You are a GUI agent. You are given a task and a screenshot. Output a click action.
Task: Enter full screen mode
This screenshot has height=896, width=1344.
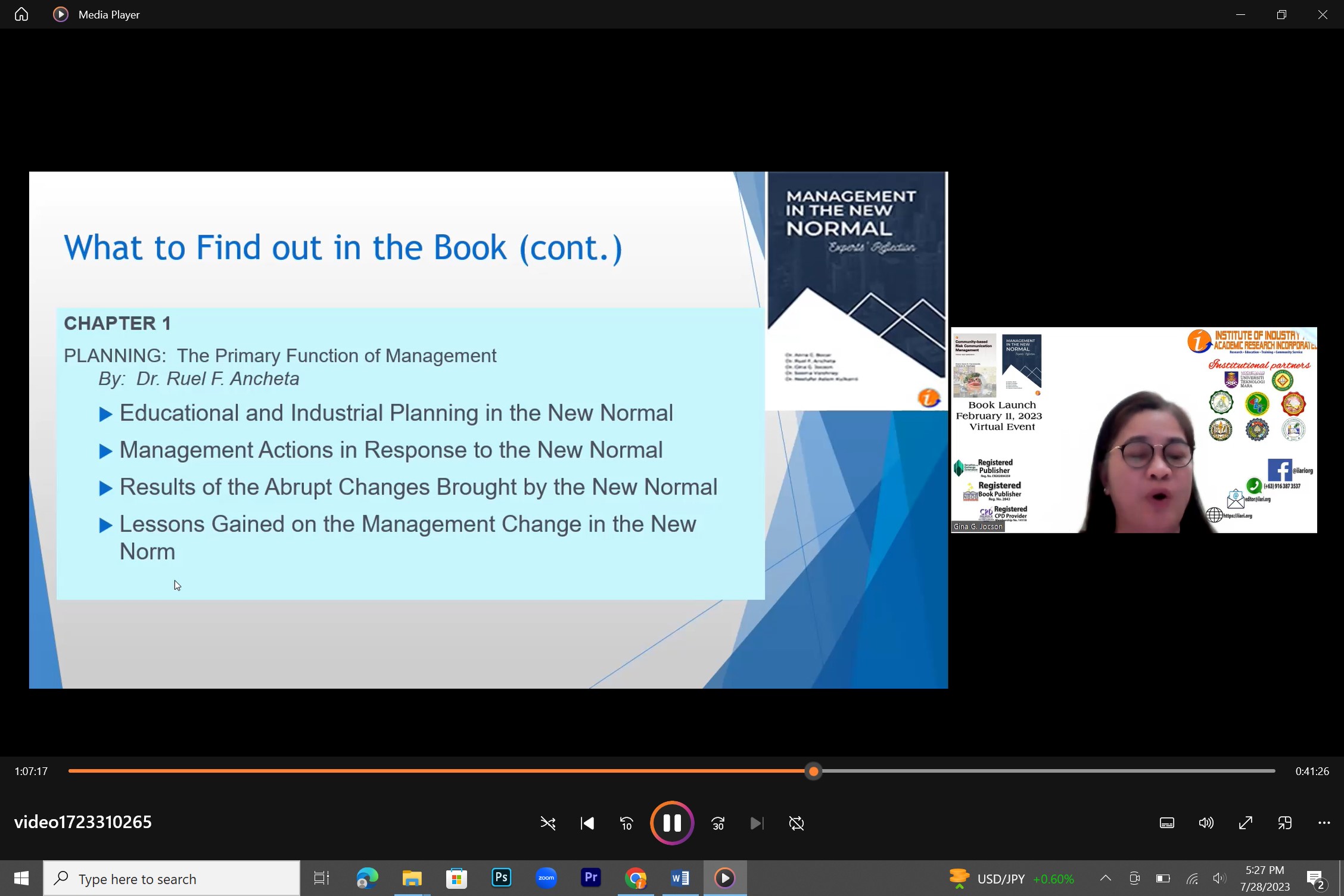(x=1245, y=823)
